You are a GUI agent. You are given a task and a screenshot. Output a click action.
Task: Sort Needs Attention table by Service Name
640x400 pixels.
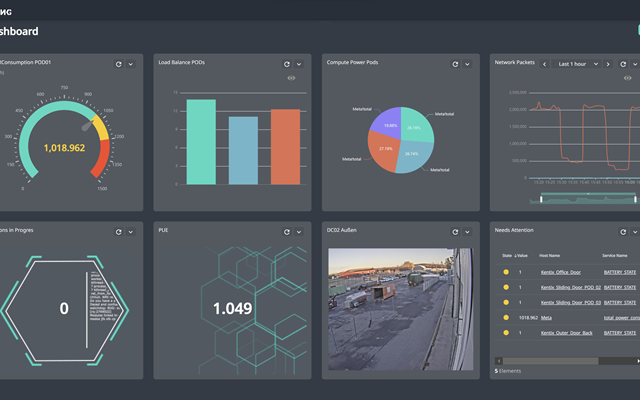click(x=615, y=256)
